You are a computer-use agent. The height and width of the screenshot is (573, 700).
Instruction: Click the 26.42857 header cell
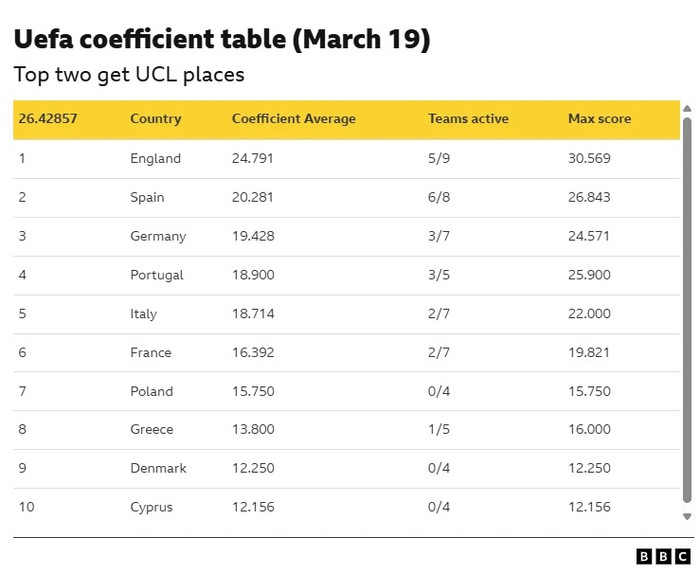48,119
